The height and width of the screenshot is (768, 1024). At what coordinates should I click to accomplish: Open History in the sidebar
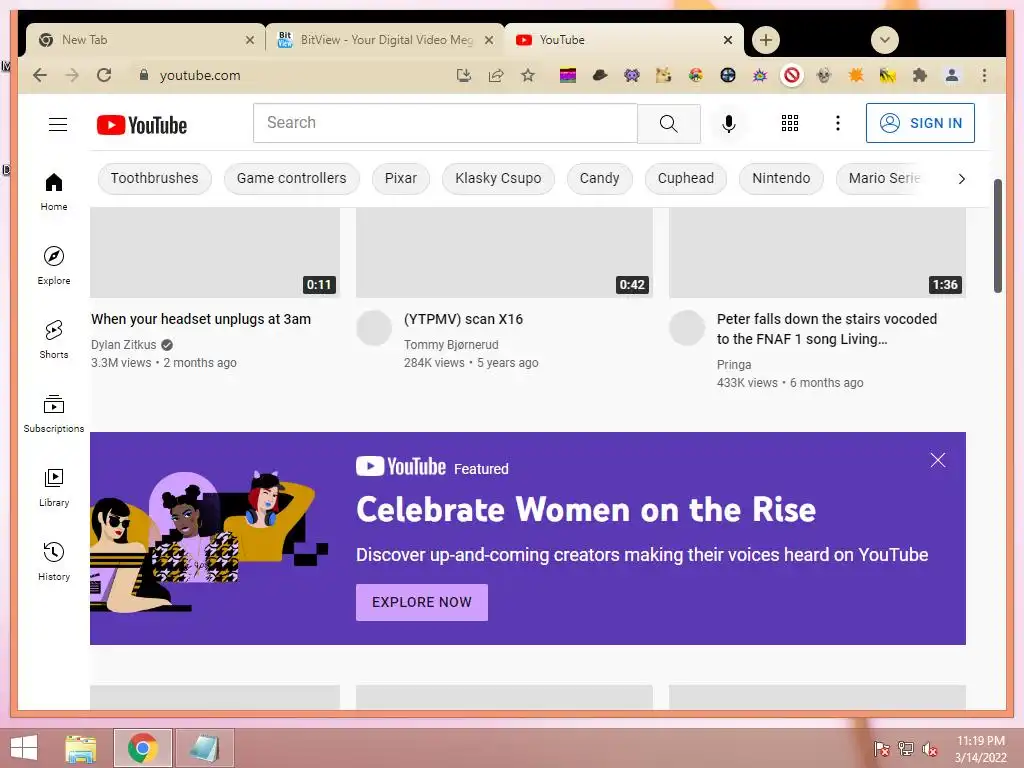(54, 562)
